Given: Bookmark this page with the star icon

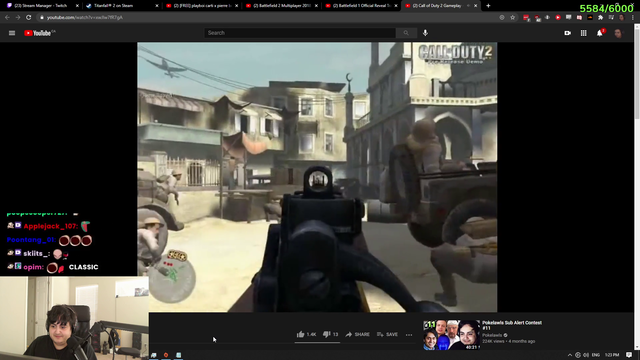Looking at the screenshot, I should pyautogui.click(x=513, y=18).
